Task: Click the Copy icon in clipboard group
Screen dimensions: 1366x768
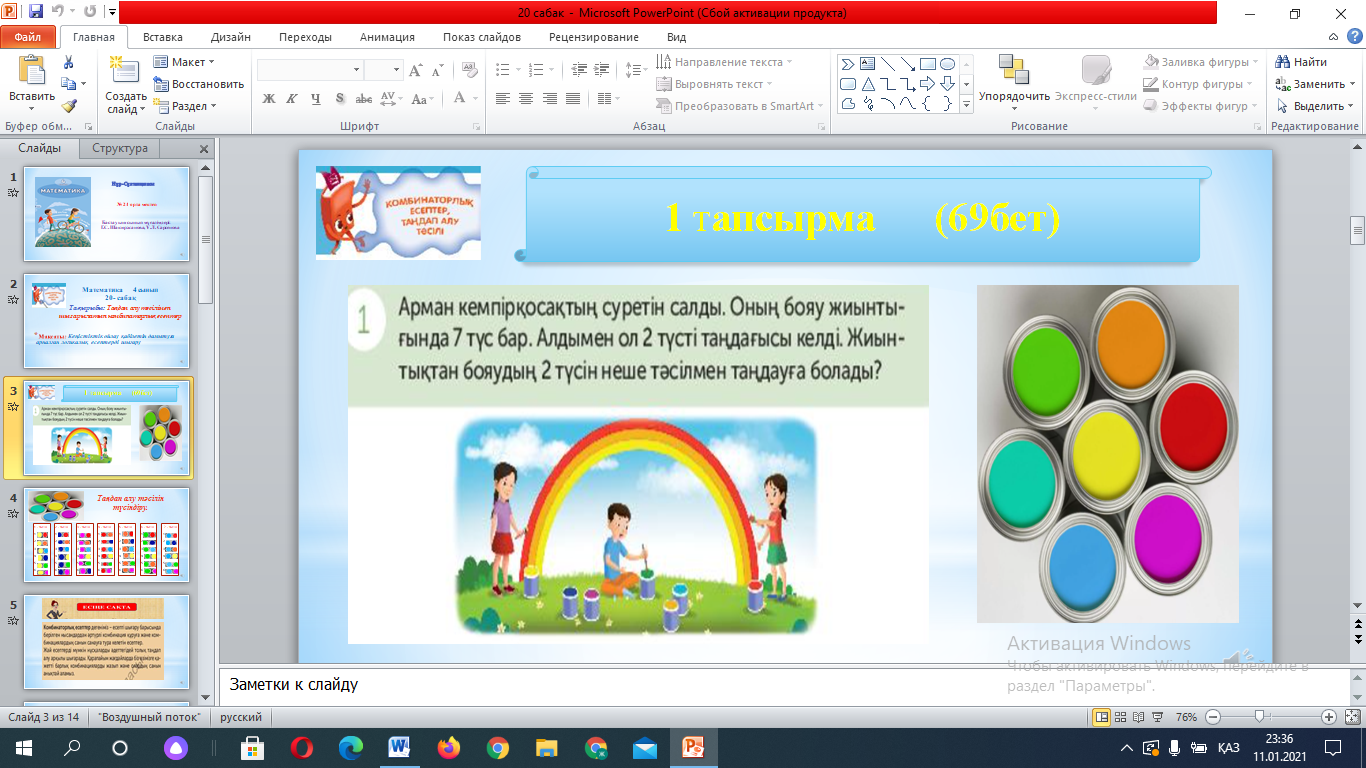Action: click(x=68, y=84)
